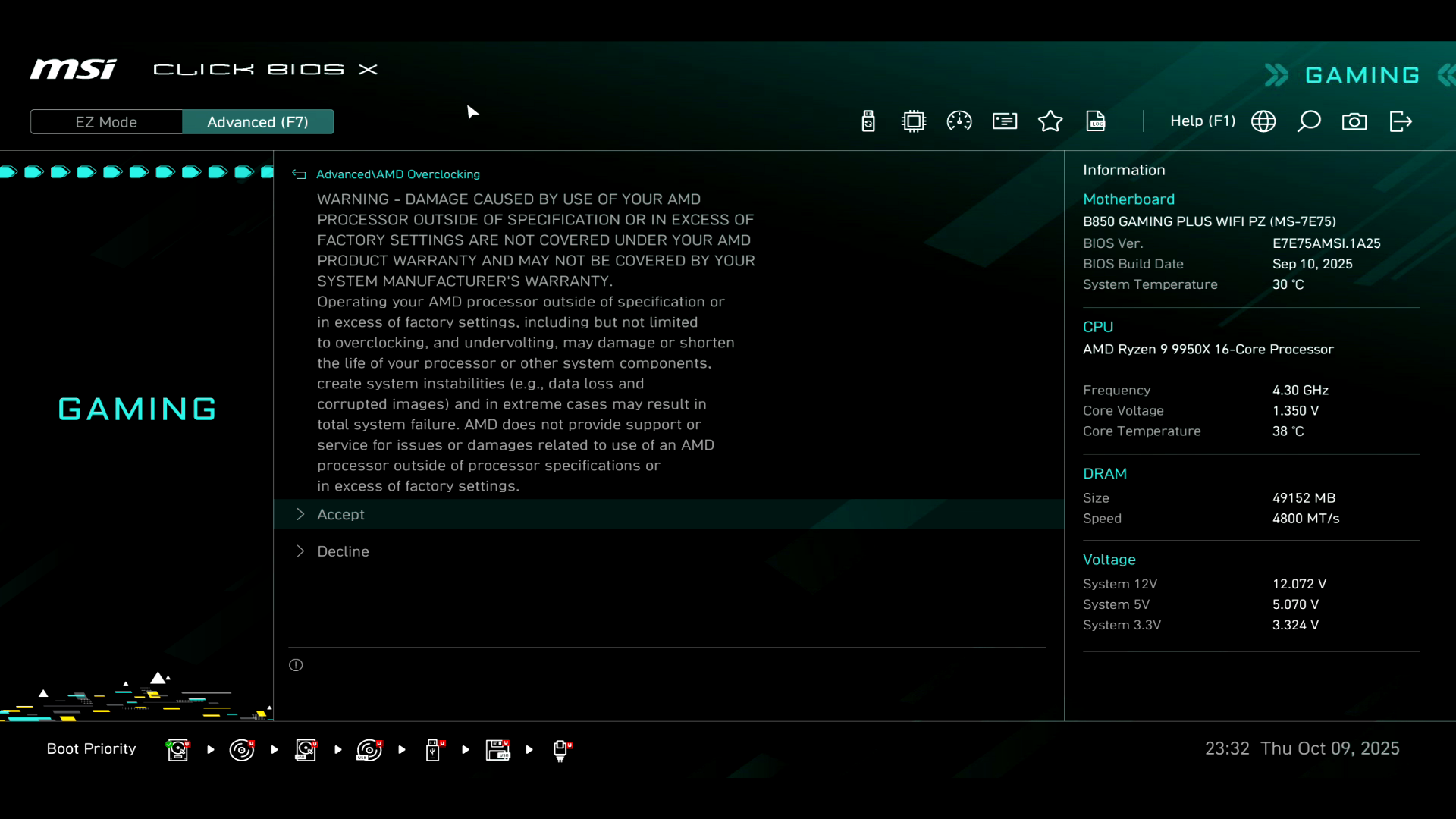Expand the Decline option

(x=343, y=552)
